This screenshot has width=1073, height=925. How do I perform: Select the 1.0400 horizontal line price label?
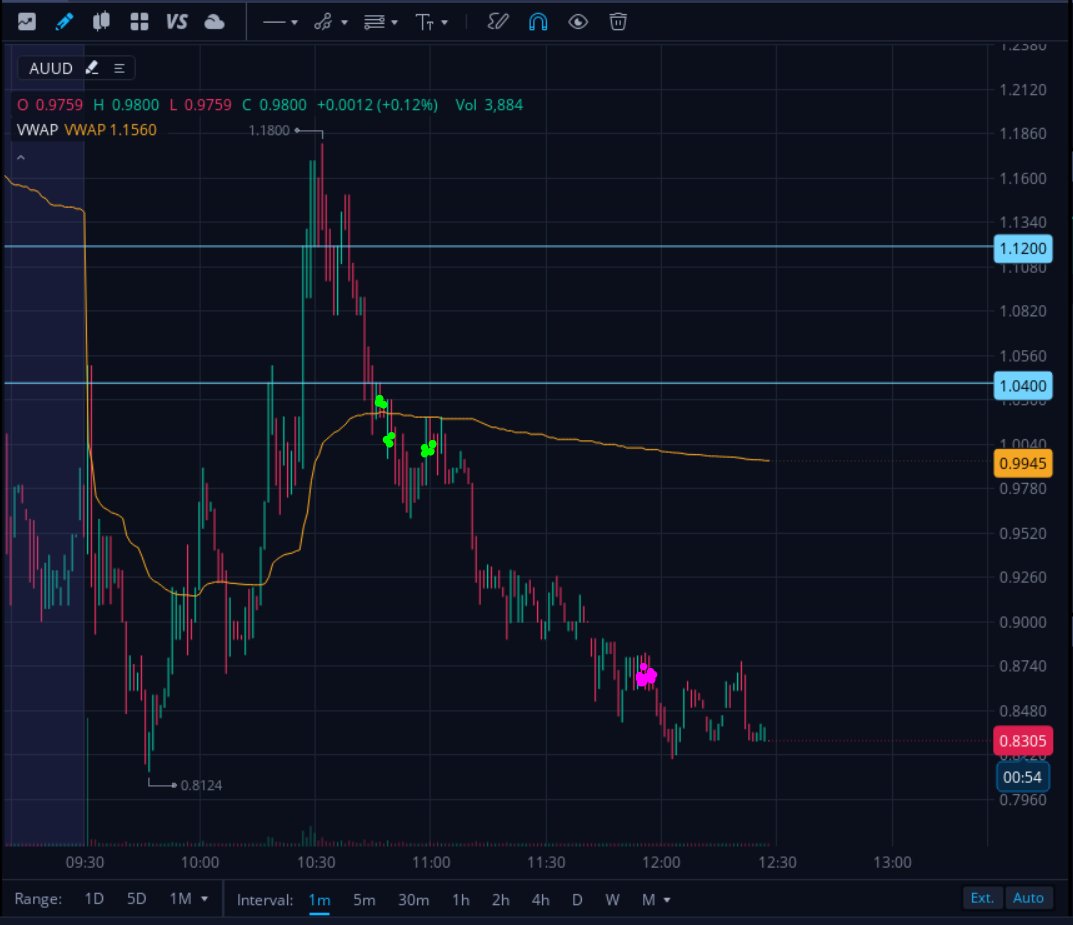point(1022,386)
